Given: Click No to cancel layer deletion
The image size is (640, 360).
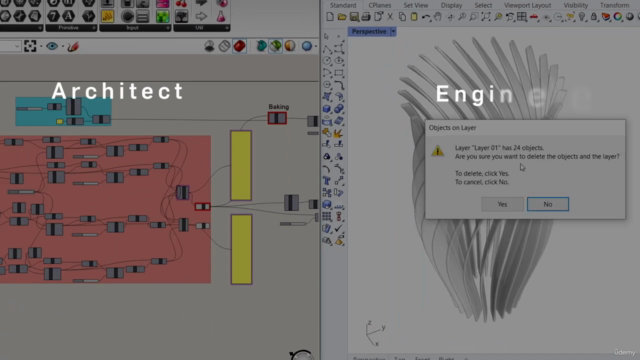Looking at the screenshot, I should coord(548,204).
